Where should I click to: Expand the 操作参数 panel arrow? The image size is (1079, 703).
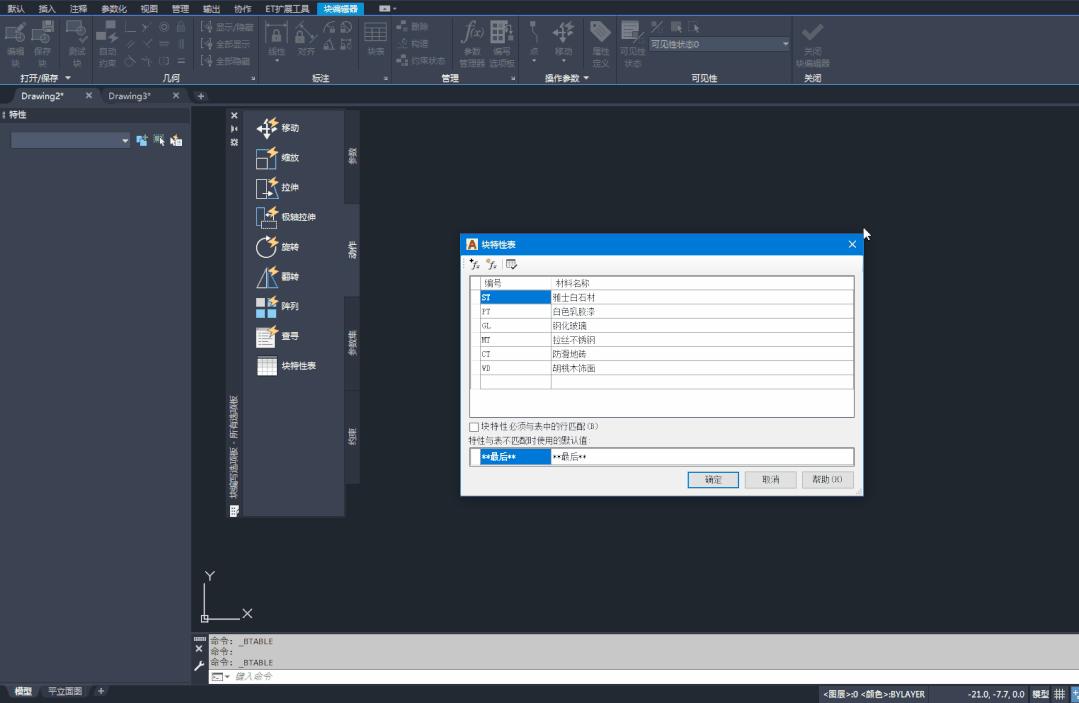coord(586,78)
